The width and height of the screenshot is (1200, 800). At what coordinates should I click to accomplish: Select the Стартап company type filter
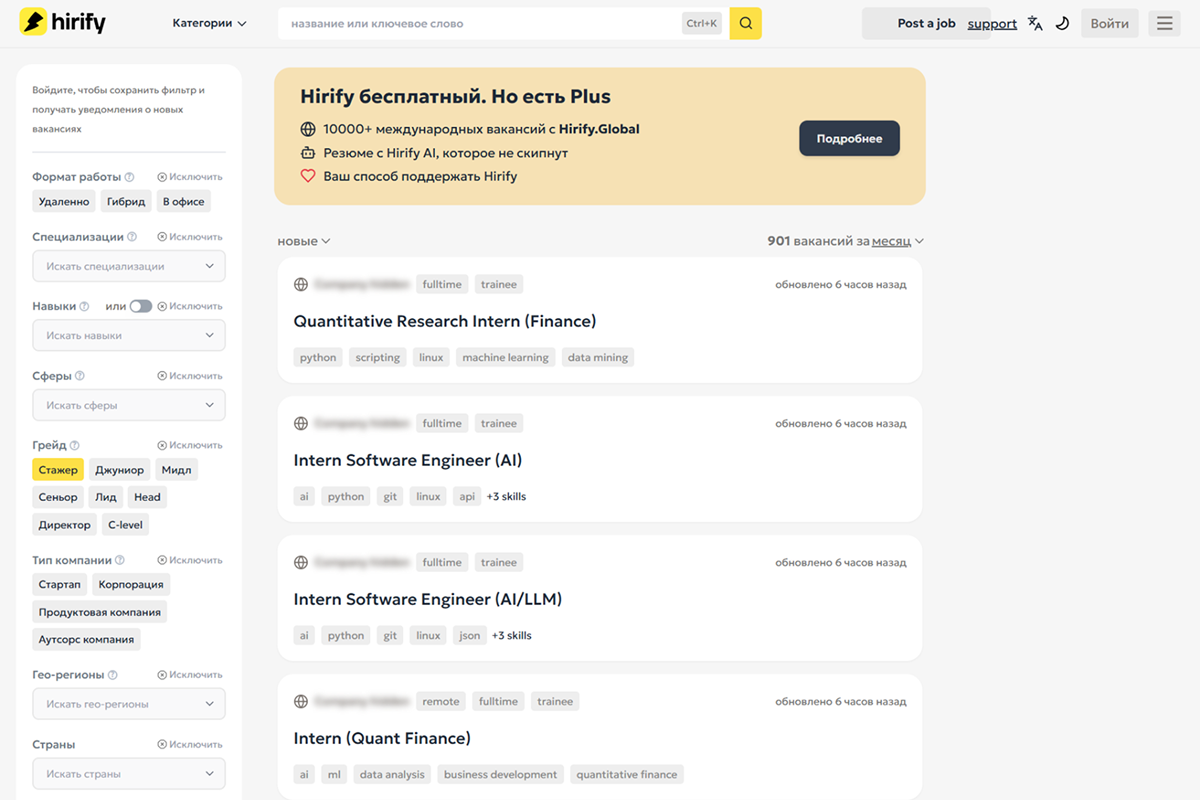60,584
